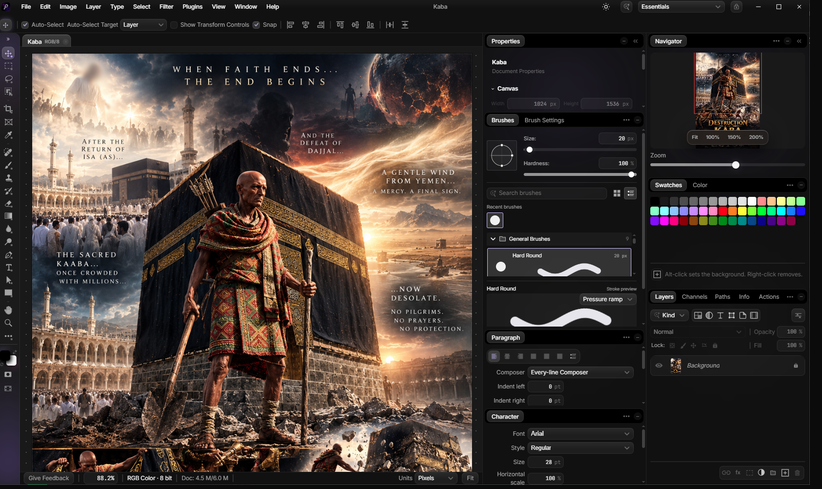Hide the Background layer eye icon
The width and height of the screenshot is (822, 489).
tap(659, 366)
